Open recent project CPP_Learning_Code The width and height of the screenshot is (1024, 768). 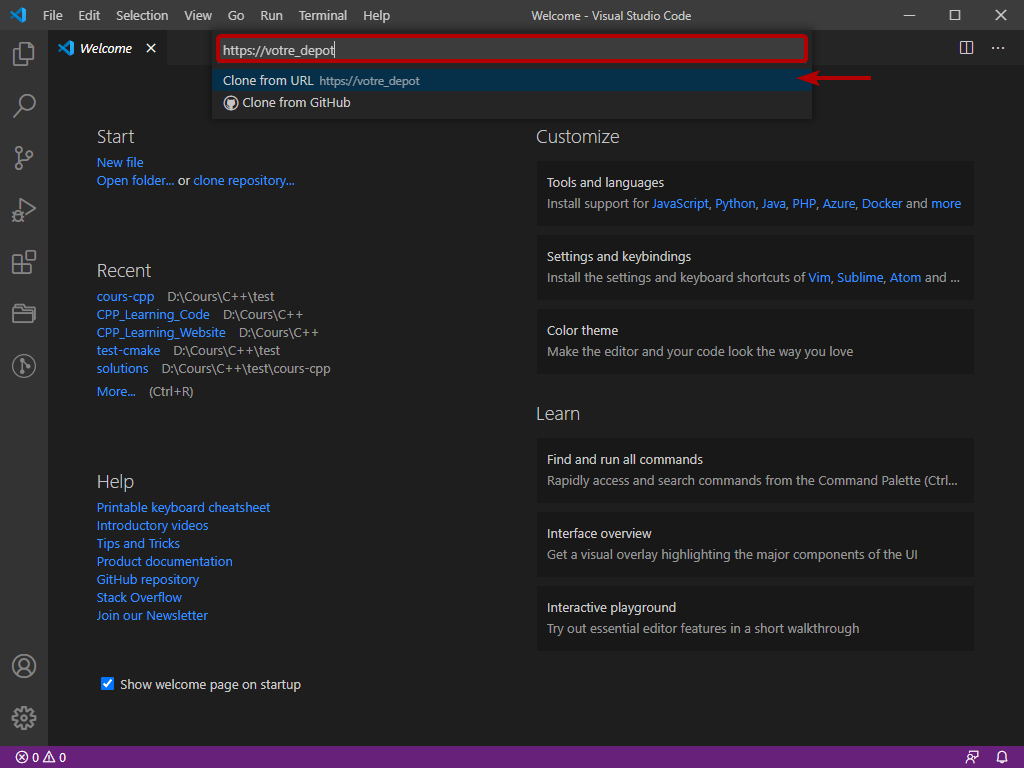tap(153, 315)
